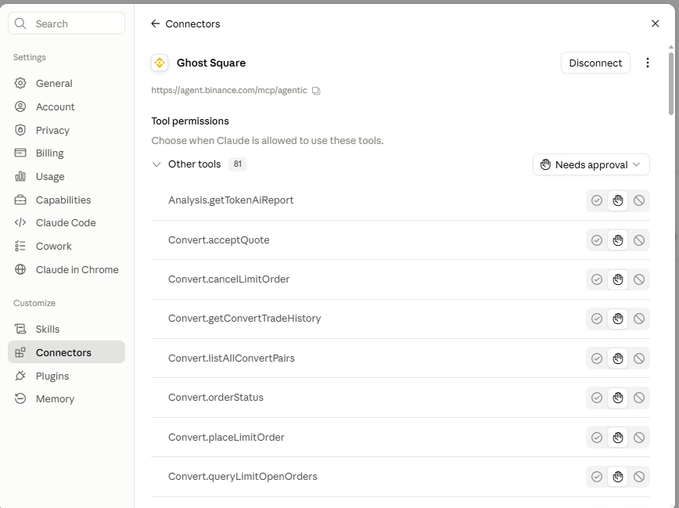
Task: Block Convert.orderStatus tool
Action: pos(639,398)
